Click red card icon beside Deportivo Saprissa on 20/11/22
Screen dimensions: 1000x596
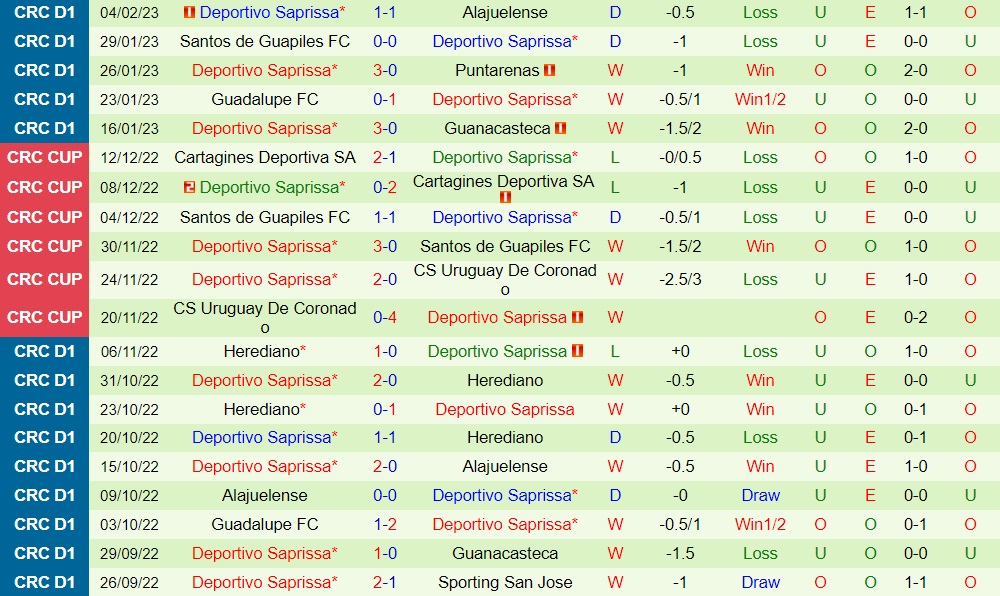click(x=578, y=318)
